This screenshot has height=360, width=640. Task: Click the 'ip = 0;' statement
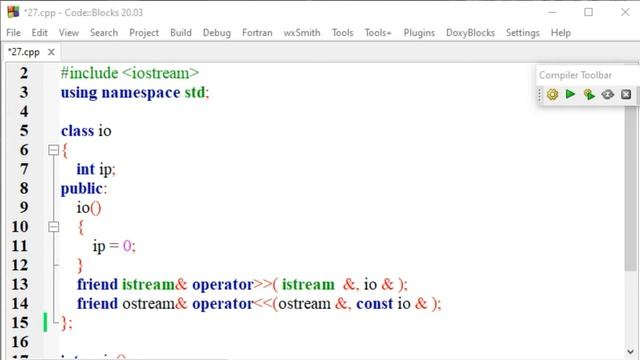[114, 246]
